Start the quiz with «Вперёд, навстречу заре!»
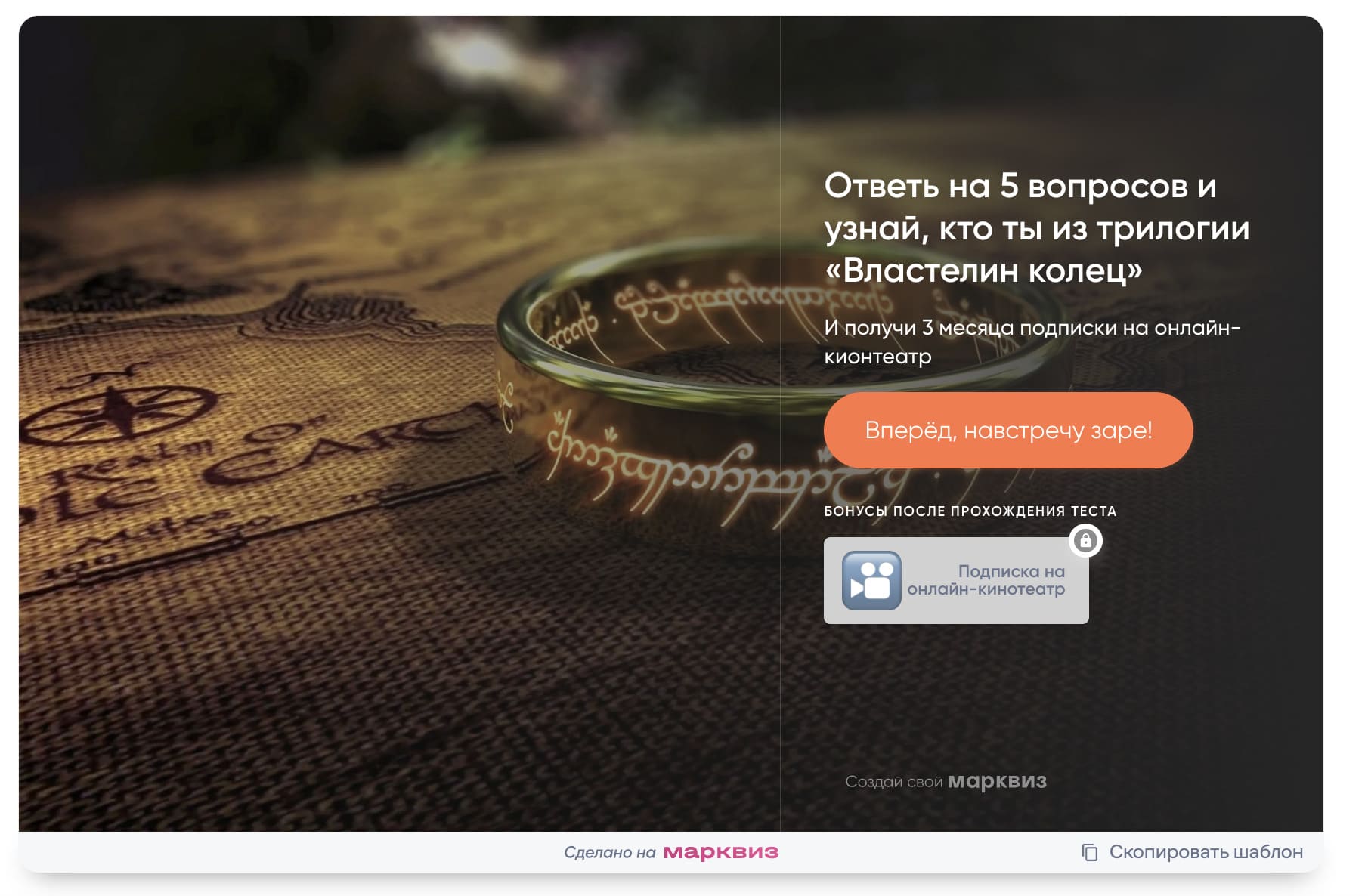The width and height of the screenshot is (1368, 896). 1008,430
